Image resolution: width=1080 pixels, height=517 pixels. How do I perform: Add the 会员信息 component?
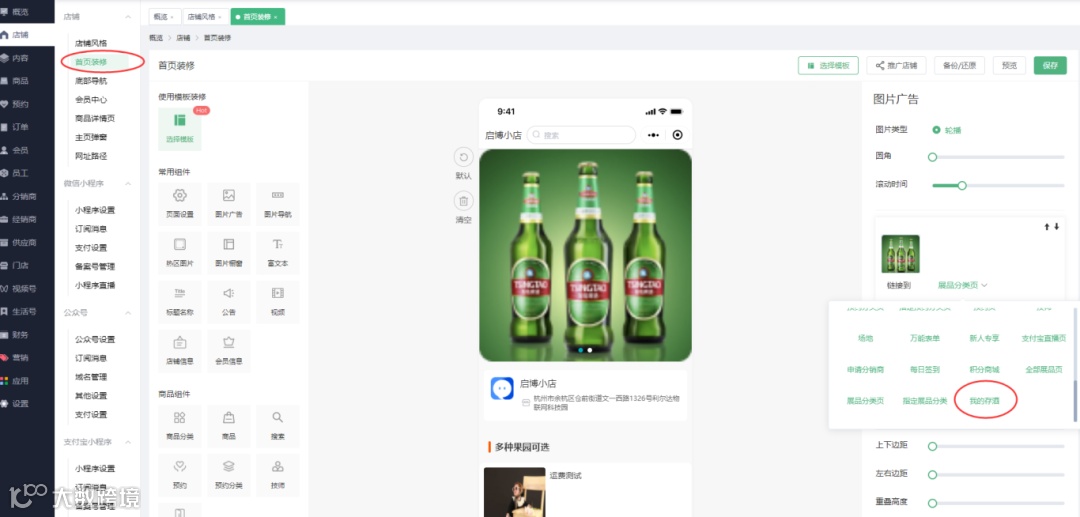229,350
